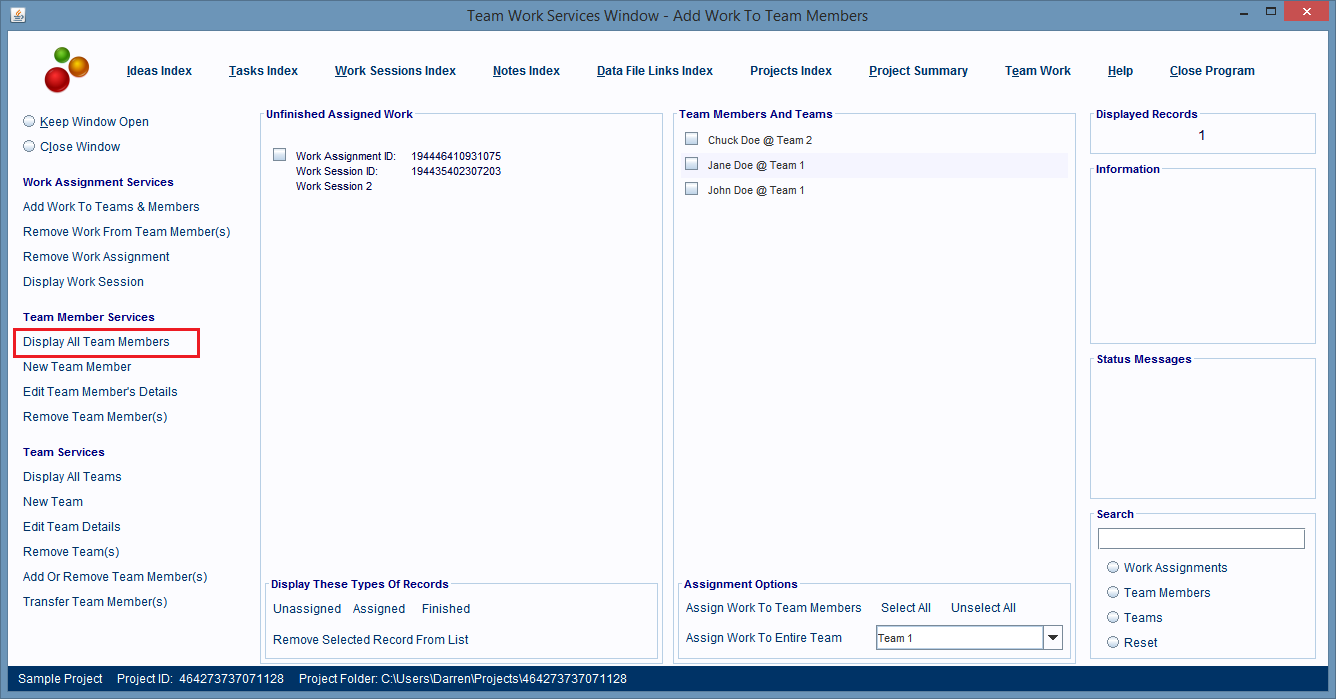Screen dimensions: 1336x699
Task: Tick the Chuck Doe @ Team 2 checkbox
Action: [x=691, y=139]
